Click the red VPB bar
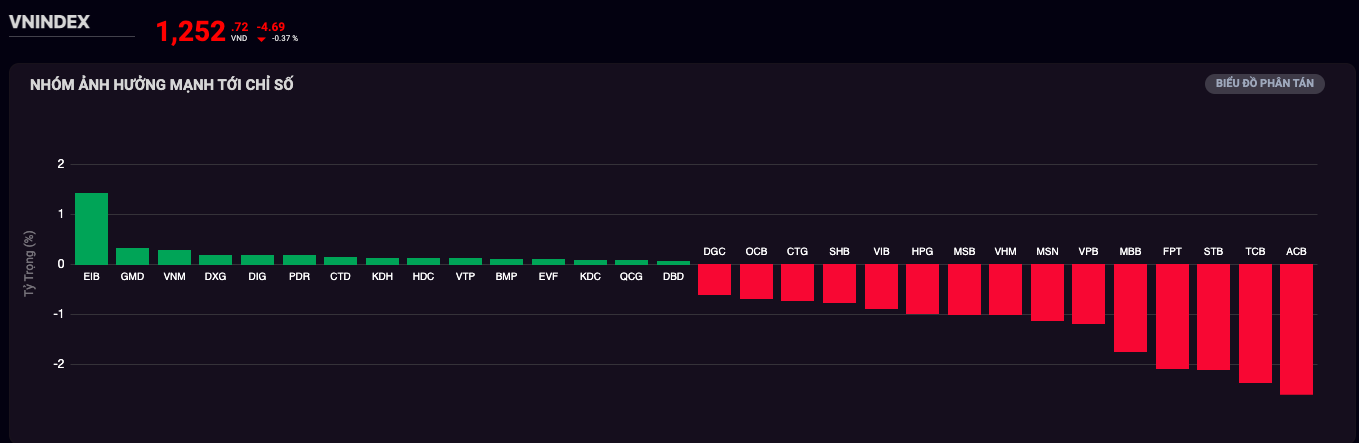 coord(1088,294)
